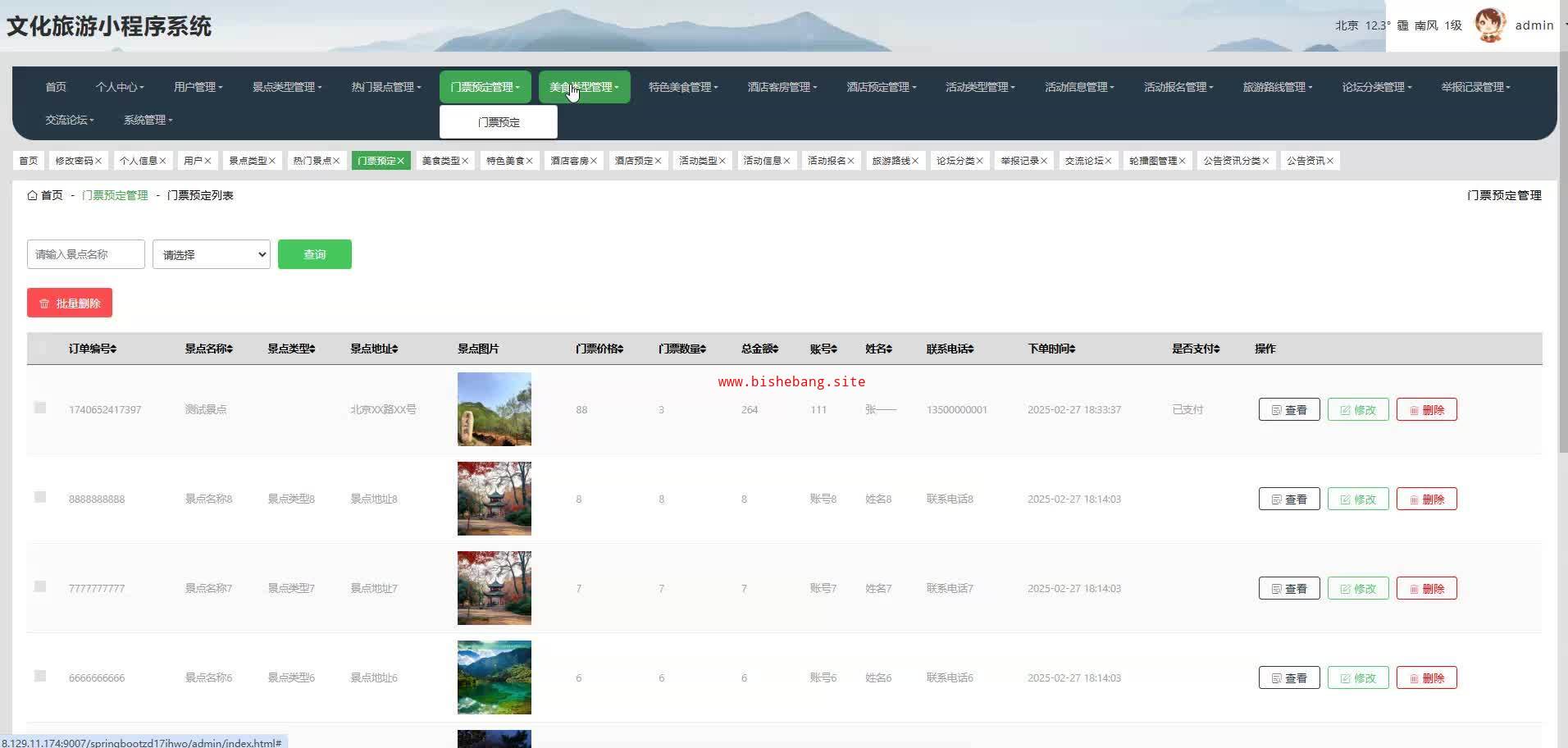
Task: Click the green 查询 button
Action: point(314,254)
